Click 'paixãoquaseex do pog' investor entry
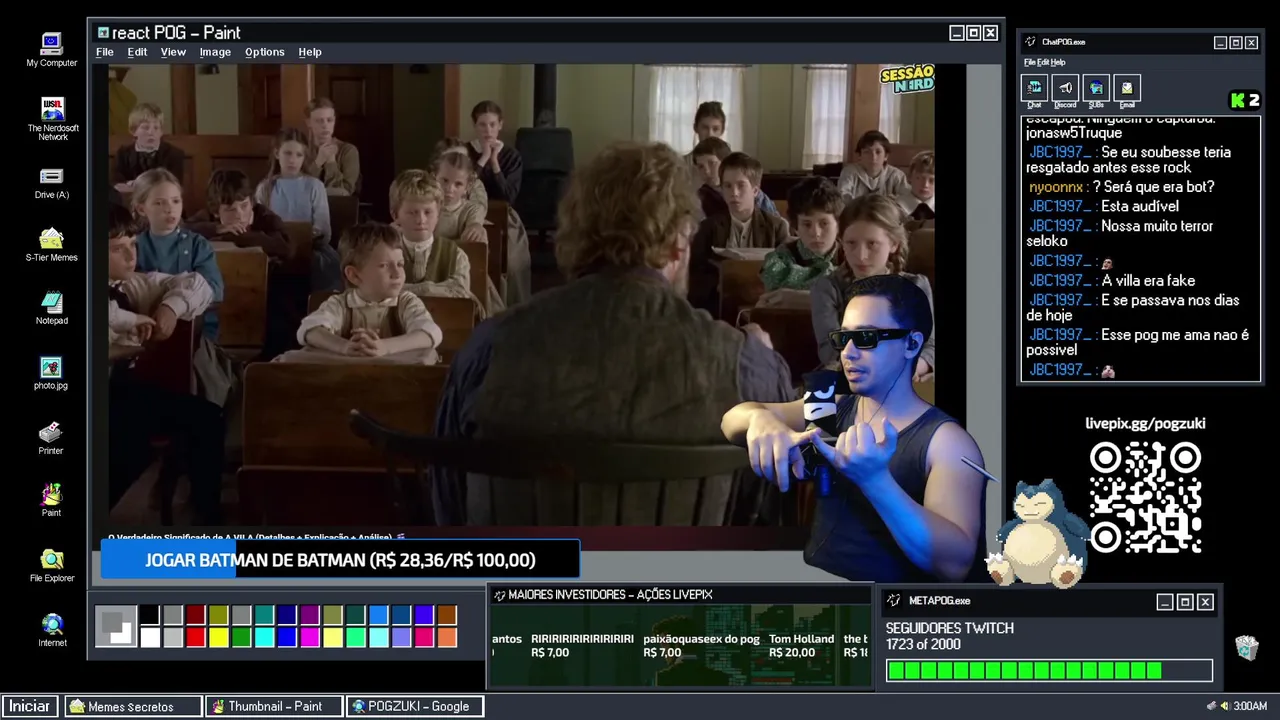The width and height of the screenshot is (1280, 720). (701, 646)
